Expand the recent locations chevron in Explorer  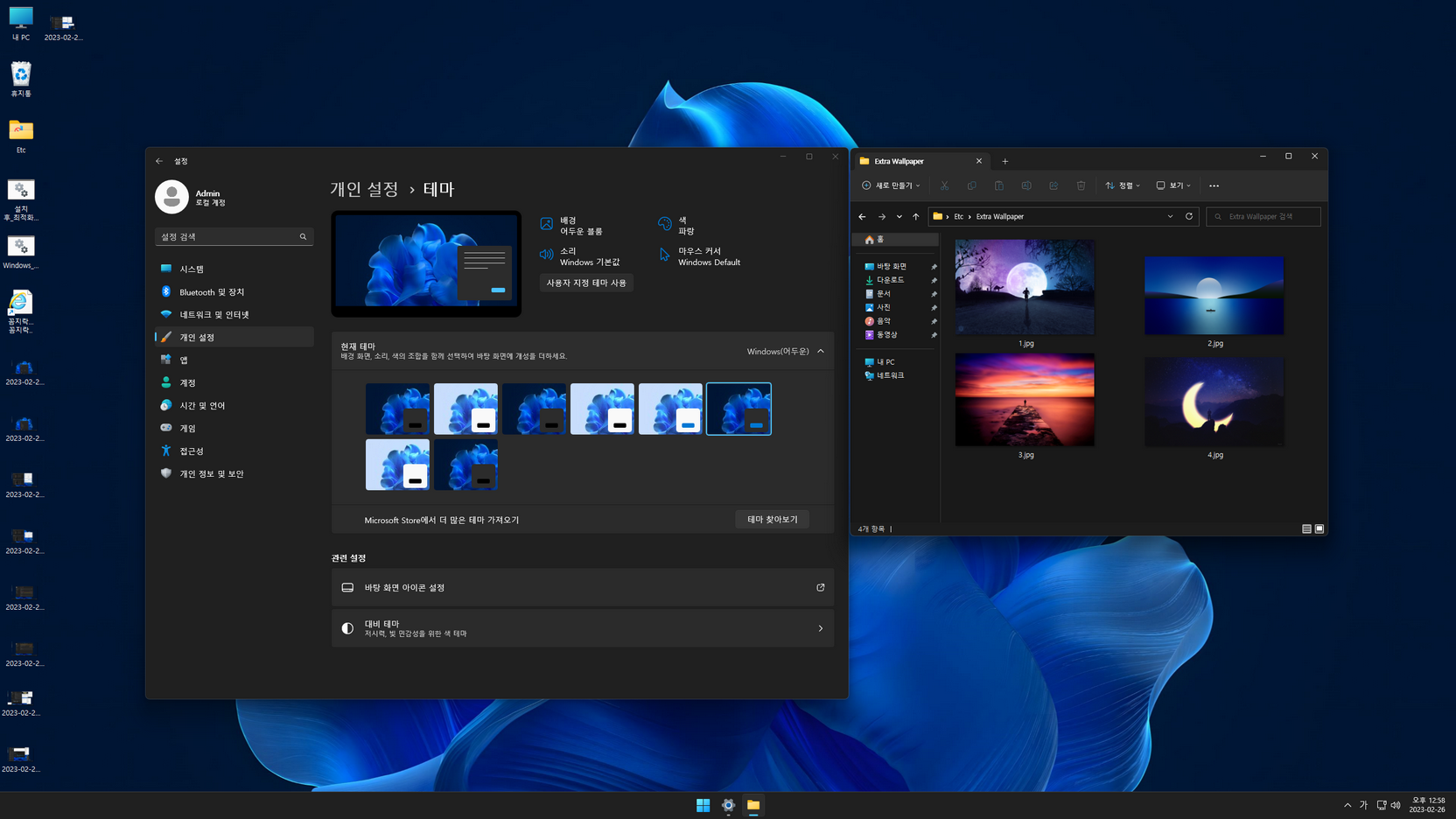point(899,216)
